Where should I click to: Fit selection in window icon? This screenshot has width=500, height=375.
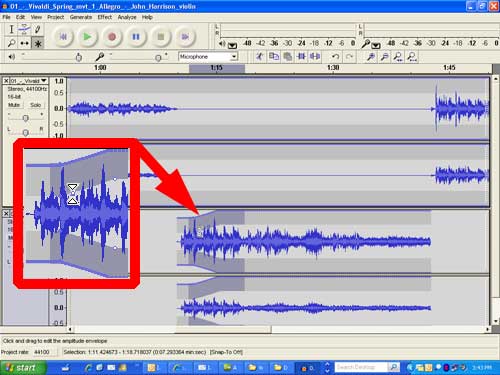pyautogui.click(x=398, y=57)
